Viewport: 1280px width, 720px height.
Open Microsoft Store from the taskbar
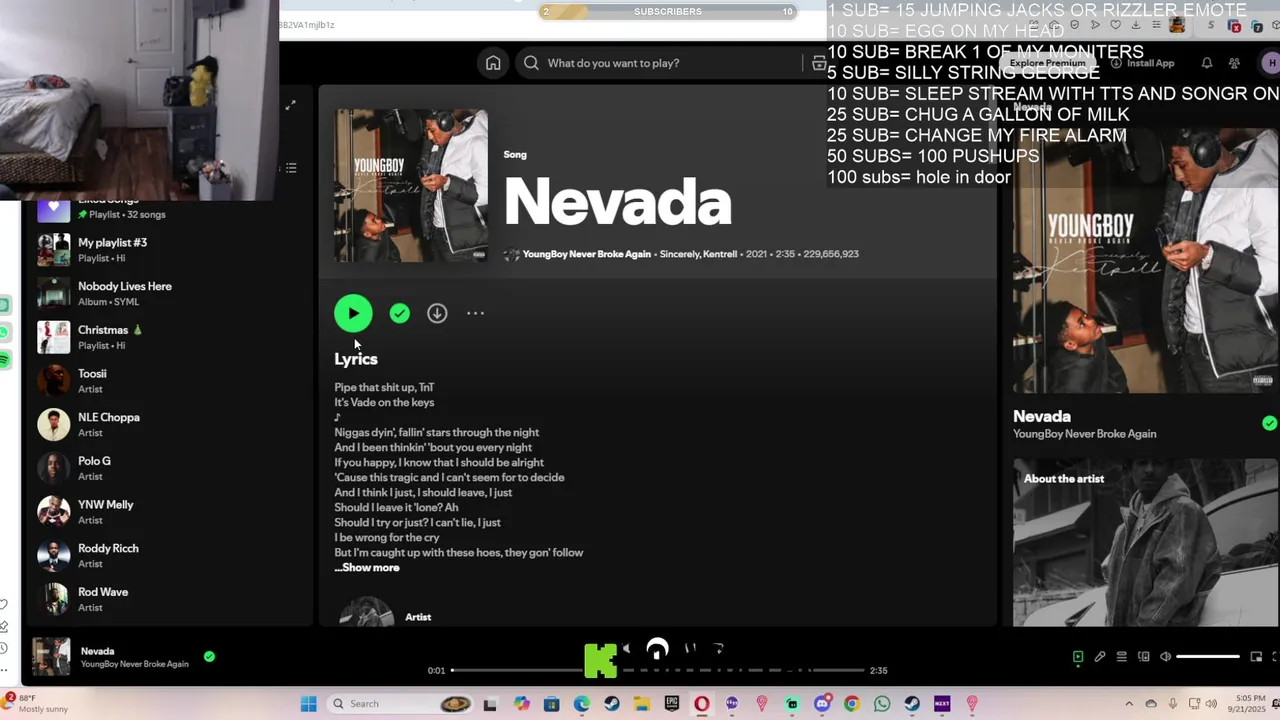click(552, 704)
